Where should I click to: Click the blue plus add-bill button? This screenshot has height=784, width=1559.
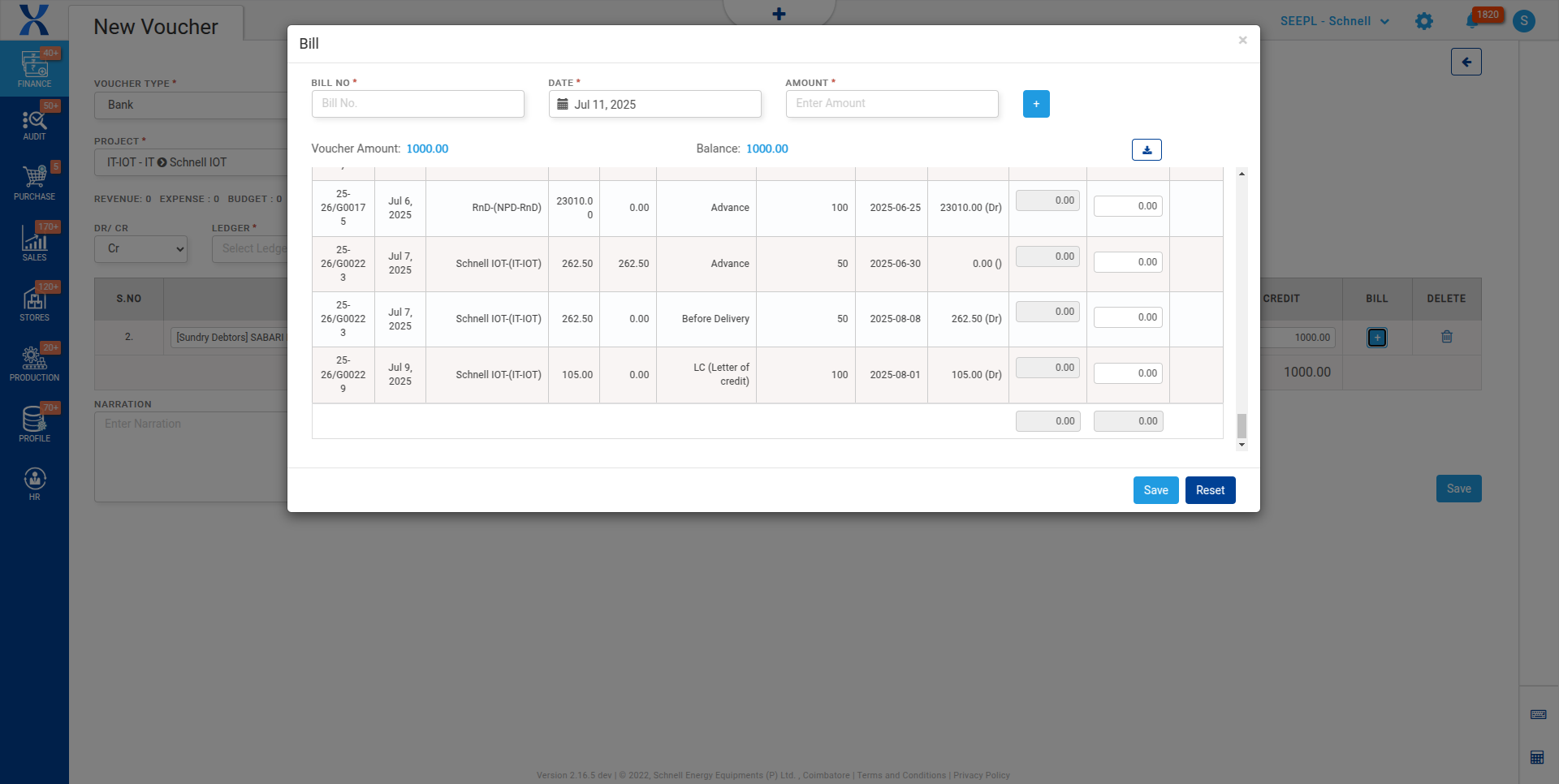tap(1035, 104)
